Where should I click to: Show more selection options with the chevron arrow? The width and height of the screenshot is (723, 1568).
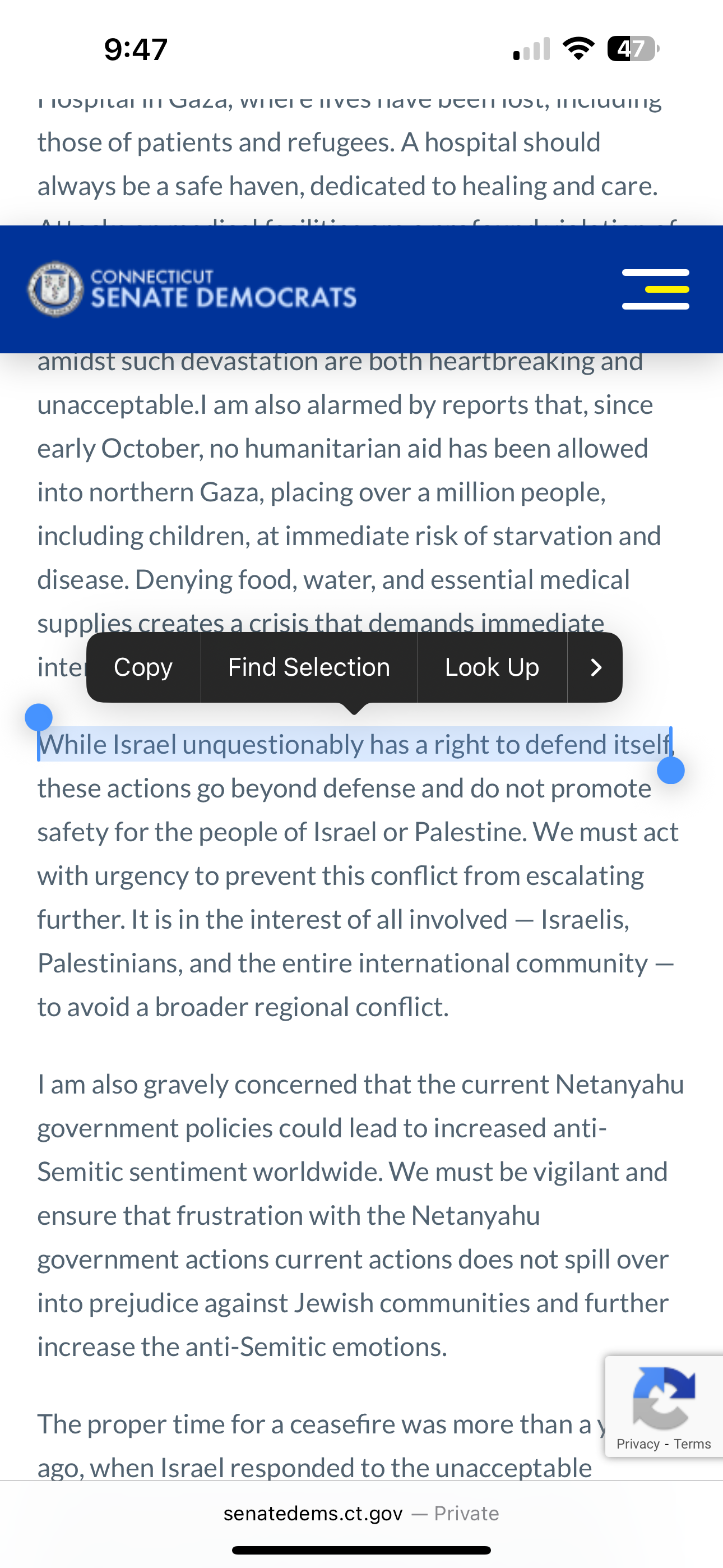[595, 667]
